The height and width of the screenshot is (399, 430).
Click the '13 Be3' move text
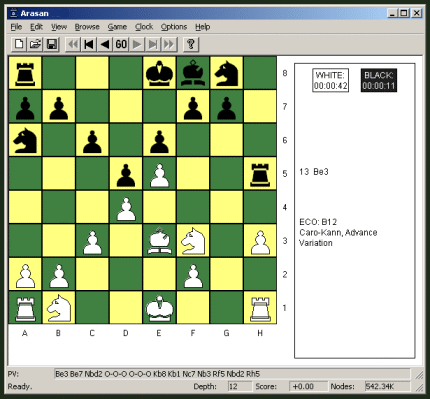click(314, 172)
